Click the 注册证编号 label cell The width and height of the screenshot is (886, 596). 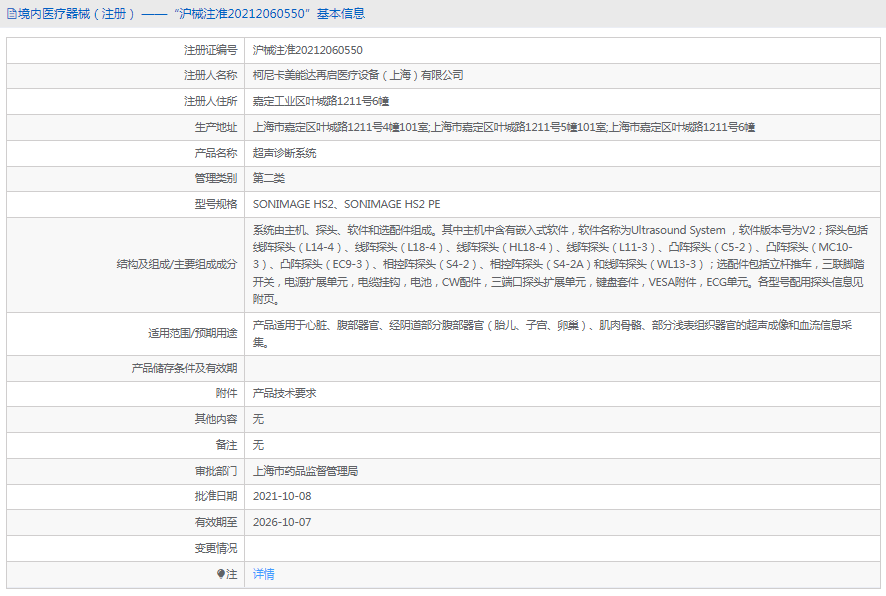tap(125, 50)
